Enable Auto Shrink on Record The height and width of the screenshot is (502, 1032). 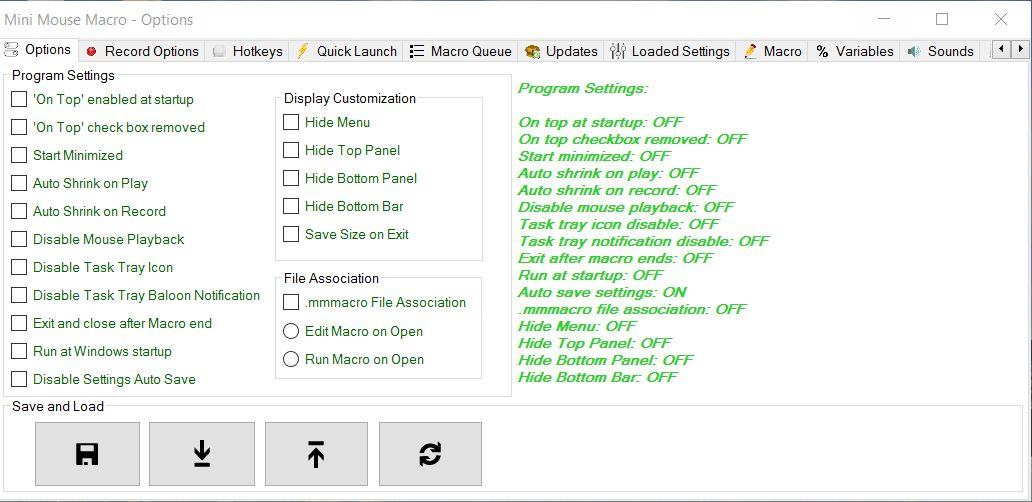(19, 211)
